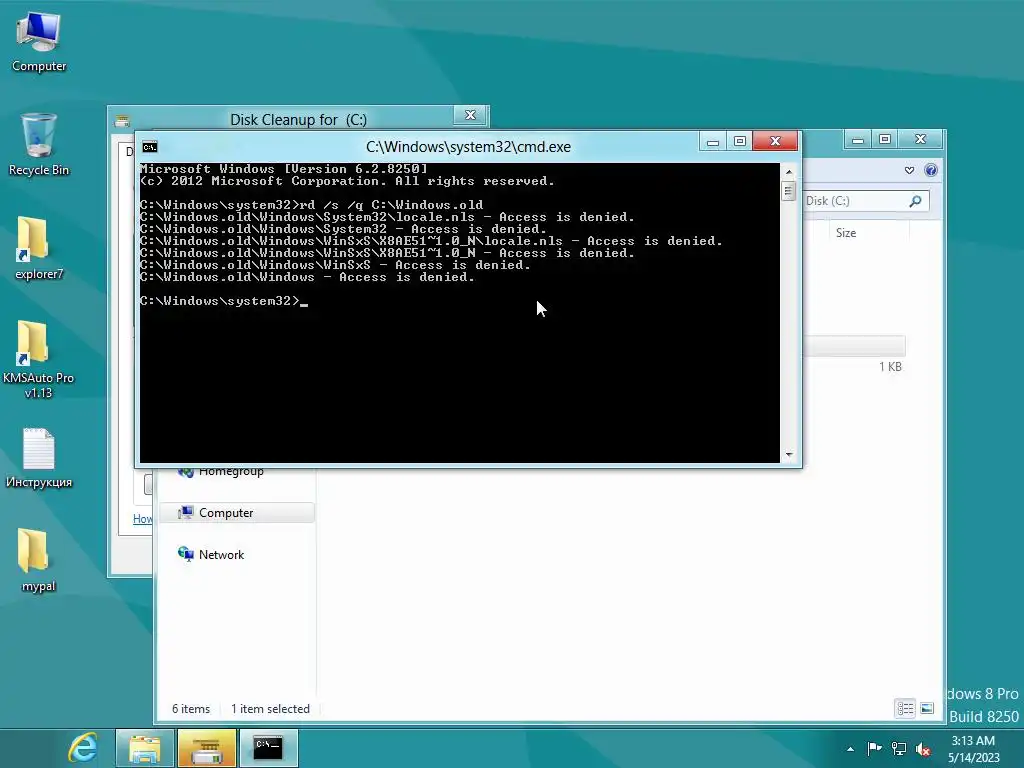Switch Explorer to large icons view

[927, 709]
